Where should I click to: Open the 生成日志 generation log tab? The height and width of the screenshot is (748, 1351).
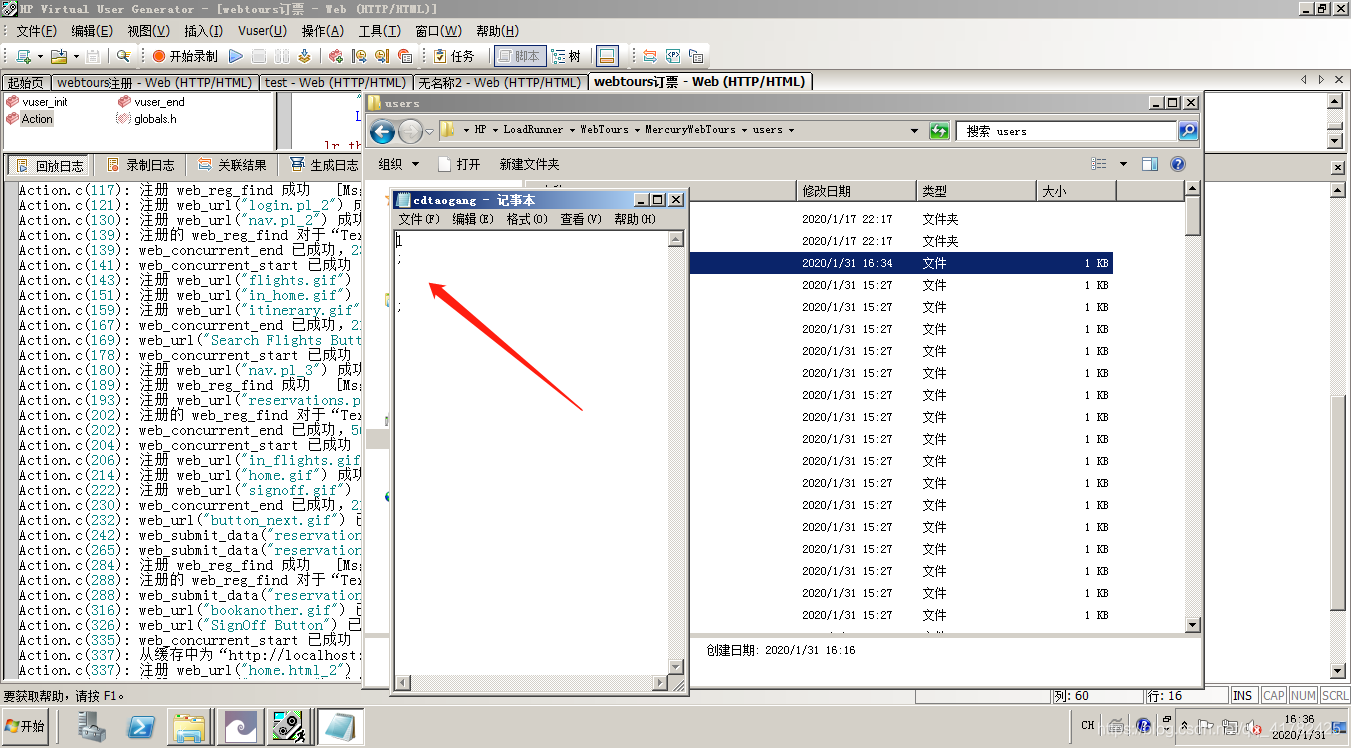click(x=323, y=165)
